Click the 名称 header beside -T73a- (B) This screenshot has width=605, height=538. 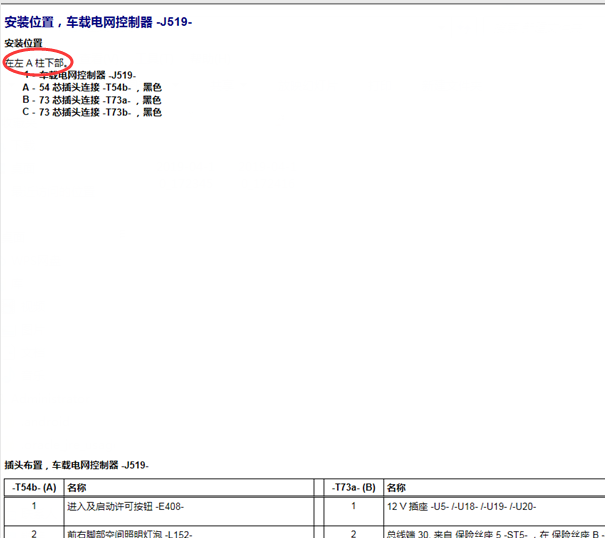click(x=495, y=487)
